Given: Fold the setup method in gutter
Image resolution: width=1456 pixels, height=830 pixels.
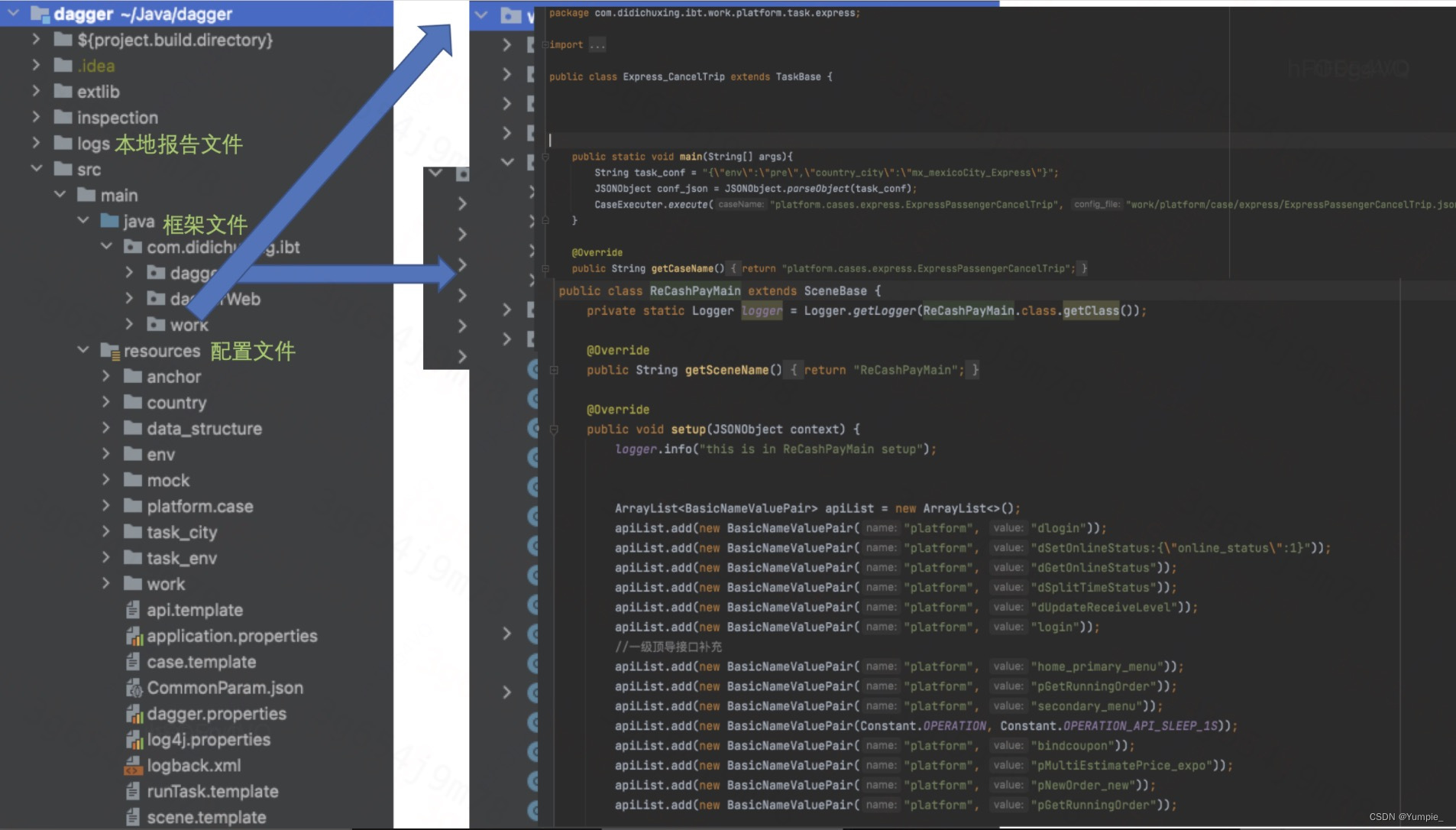Looking at the screenshot, I should pos(554,430).
